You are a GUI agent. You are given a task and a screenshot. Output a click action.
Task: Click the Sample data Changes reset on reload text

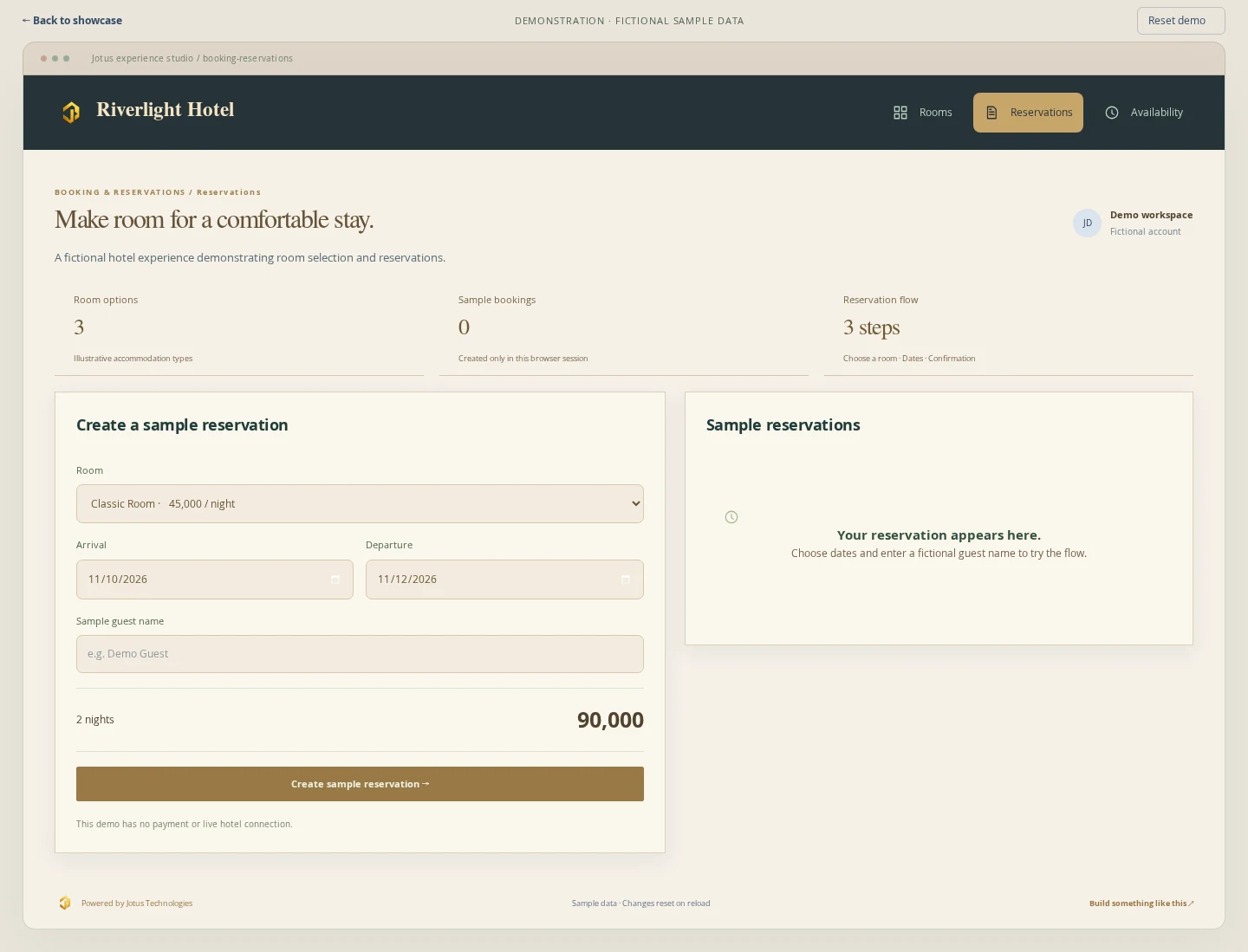click(640, 903)
